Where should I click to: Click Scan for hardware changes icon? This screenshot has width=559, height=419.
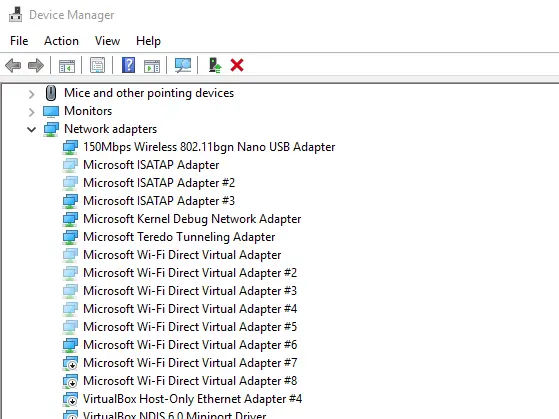[x=183, y=65]
